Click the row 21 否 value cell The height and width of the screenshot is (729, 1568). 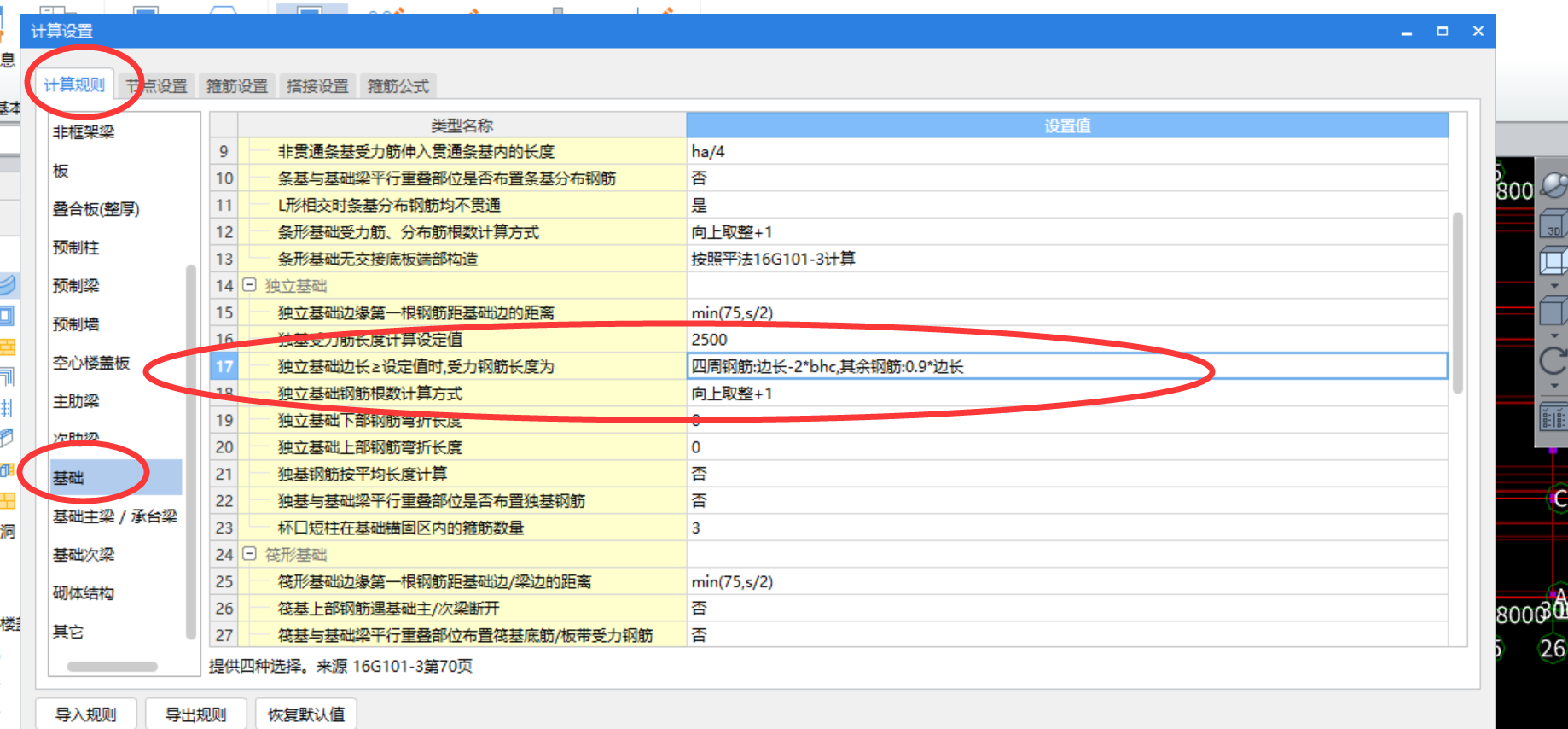1067,474
